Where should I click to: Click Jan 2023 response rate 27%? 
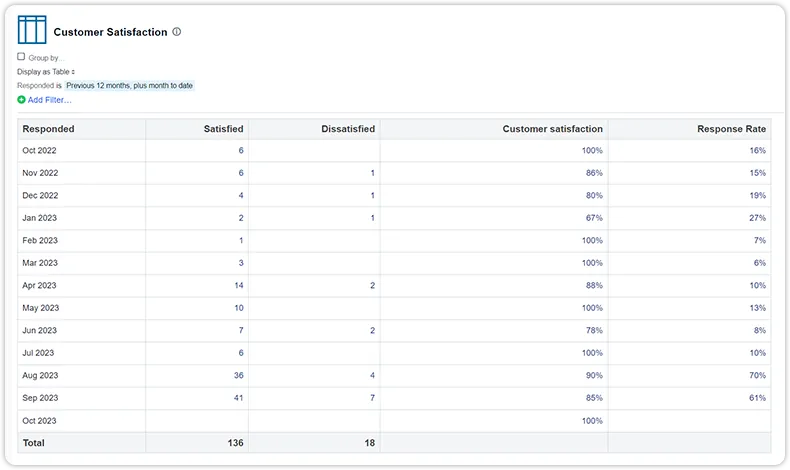758,218
